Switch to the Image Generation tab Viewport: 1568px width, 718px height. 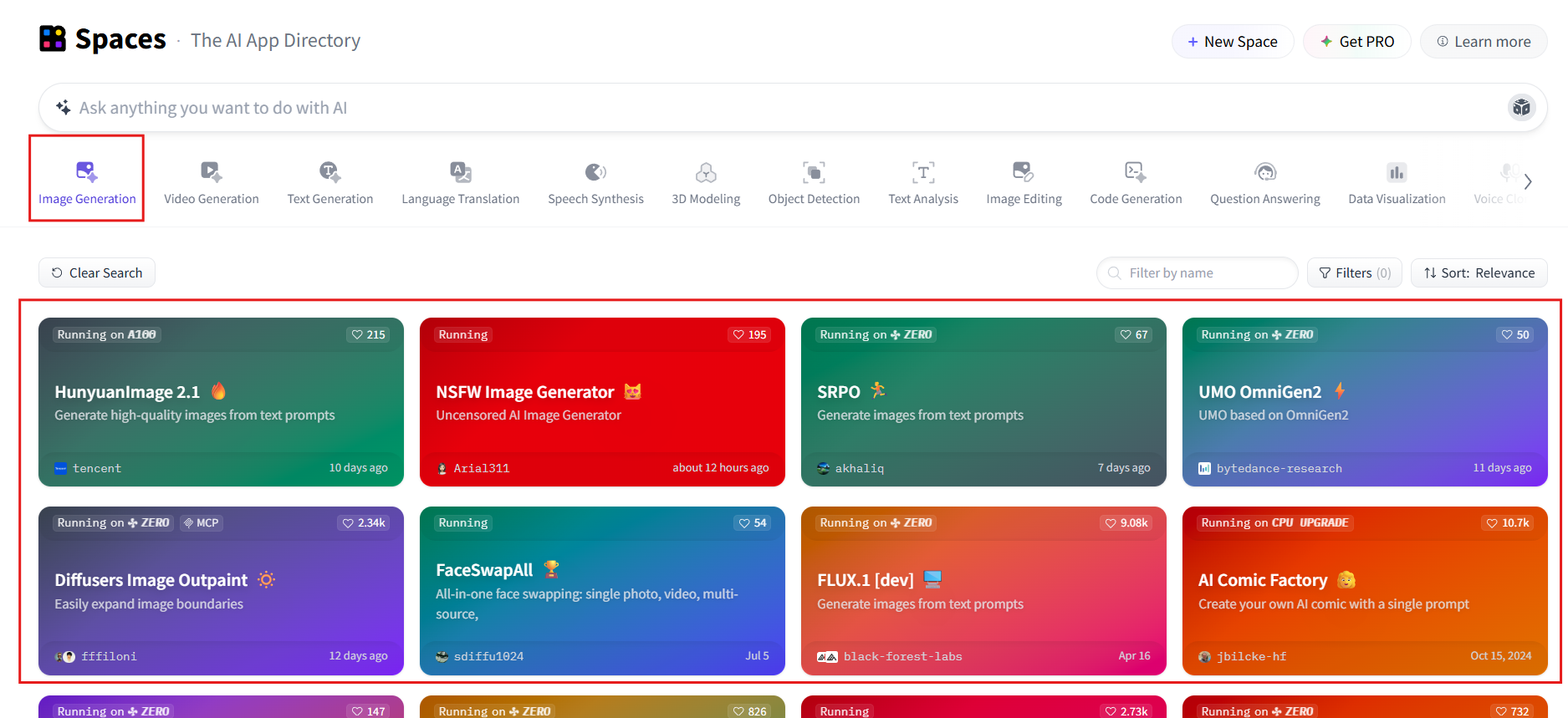click(87, 182)
